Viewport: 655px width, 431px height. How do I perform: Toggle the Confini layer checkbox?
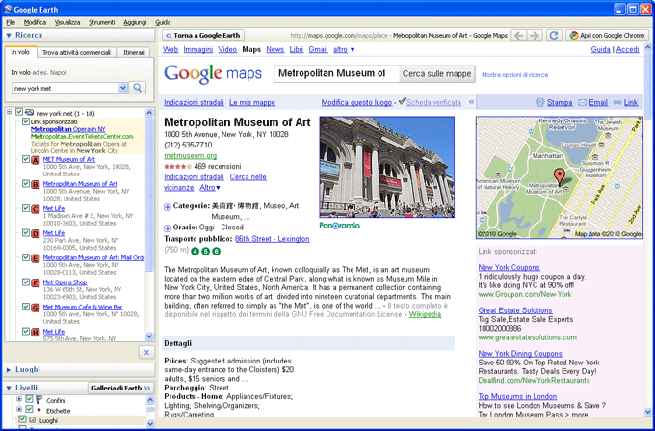pos(29,399)
